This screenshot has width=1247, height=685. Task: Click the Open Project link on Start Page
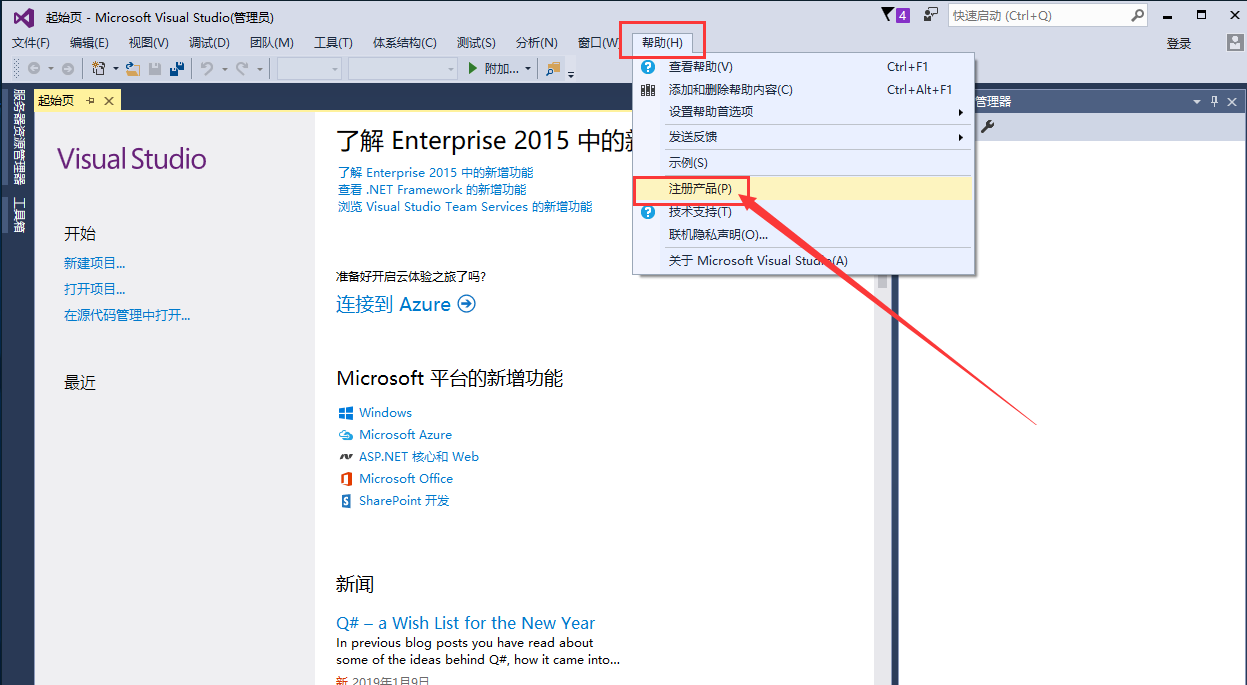tap(95, 289)
